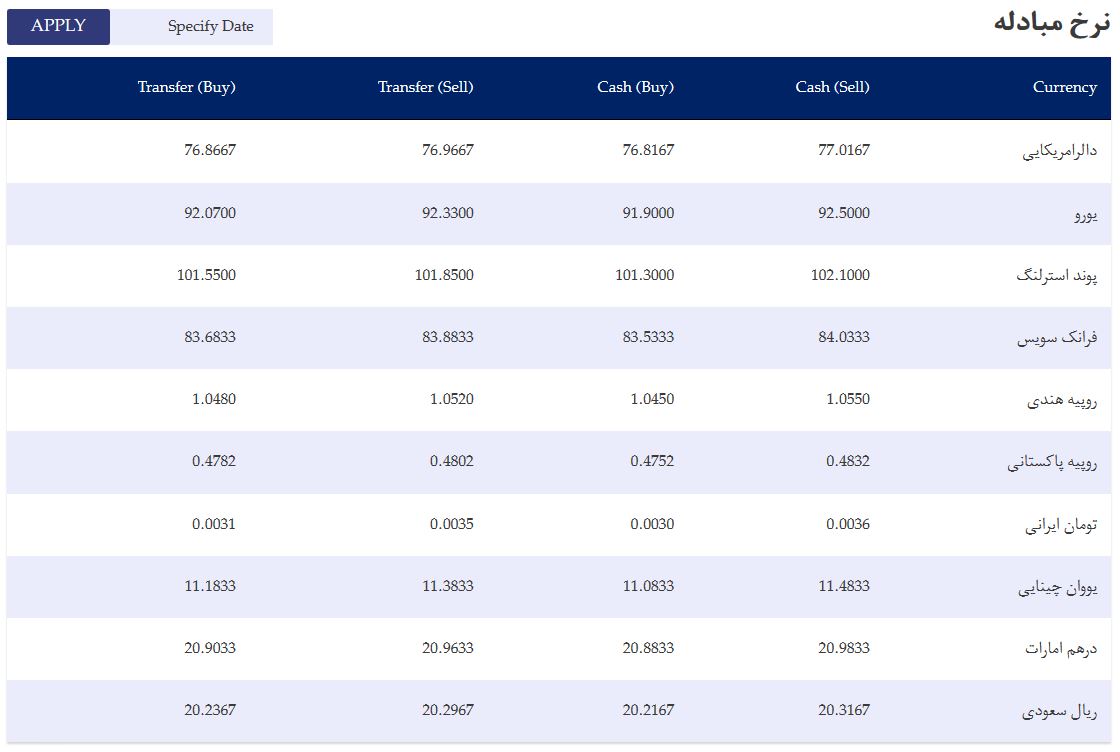Select the Transfer (Buy) column header

click(x=186, y=87)
